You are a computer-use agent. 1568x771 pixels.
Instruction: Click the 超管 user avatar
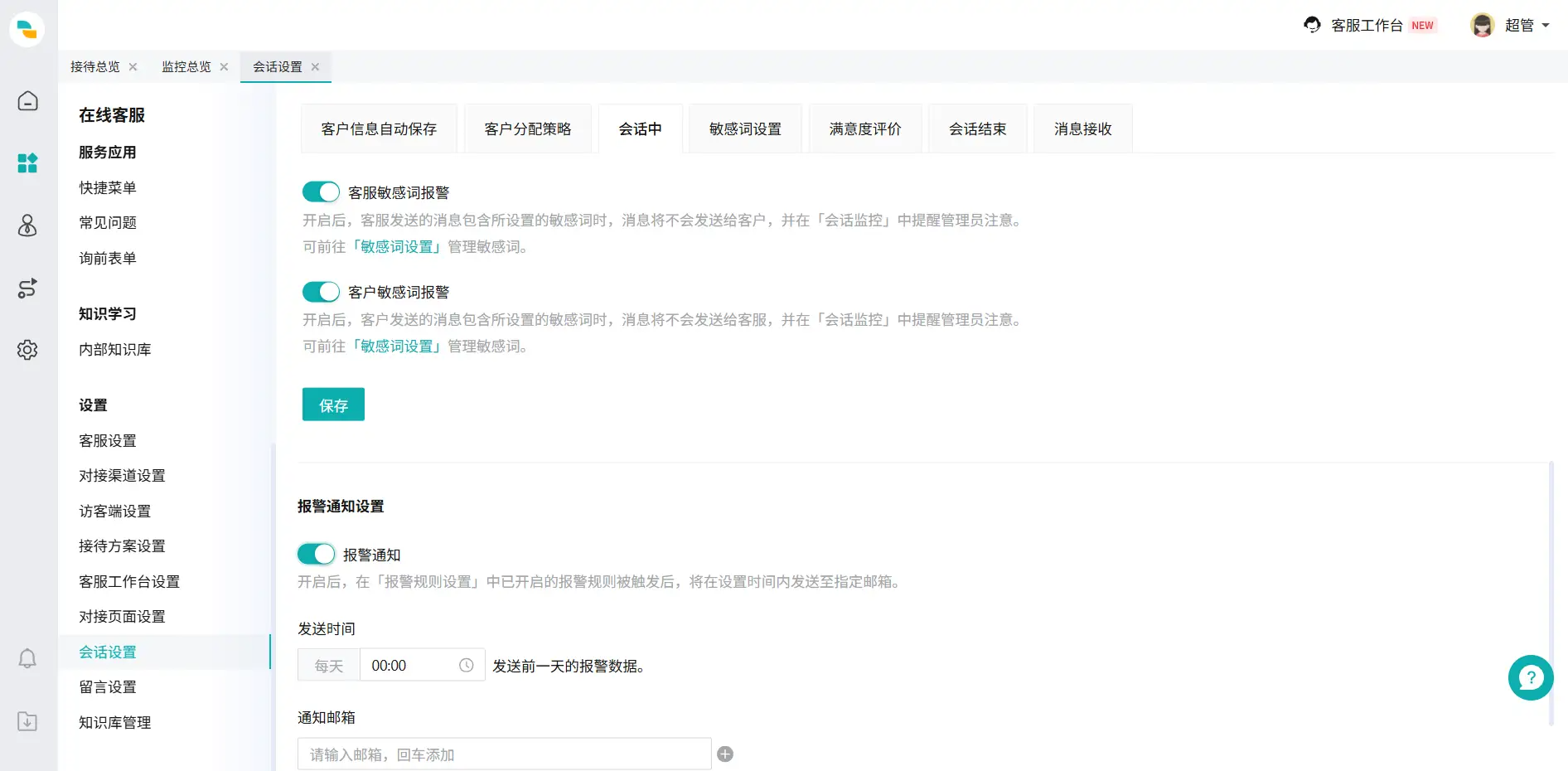coord(1482,25)
